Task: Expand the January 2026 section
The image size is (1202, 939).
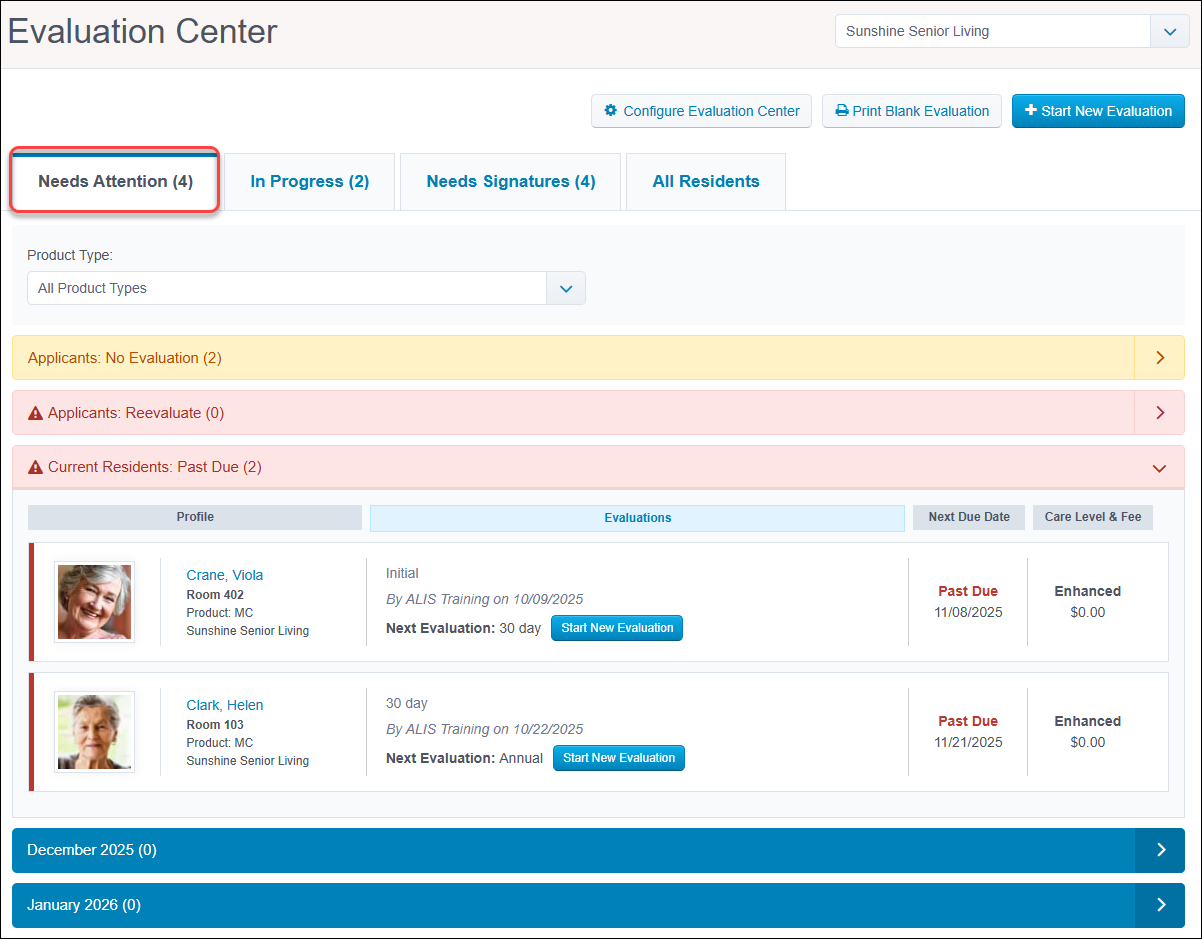Action: pyautogui.click(x=1159, y=904)
